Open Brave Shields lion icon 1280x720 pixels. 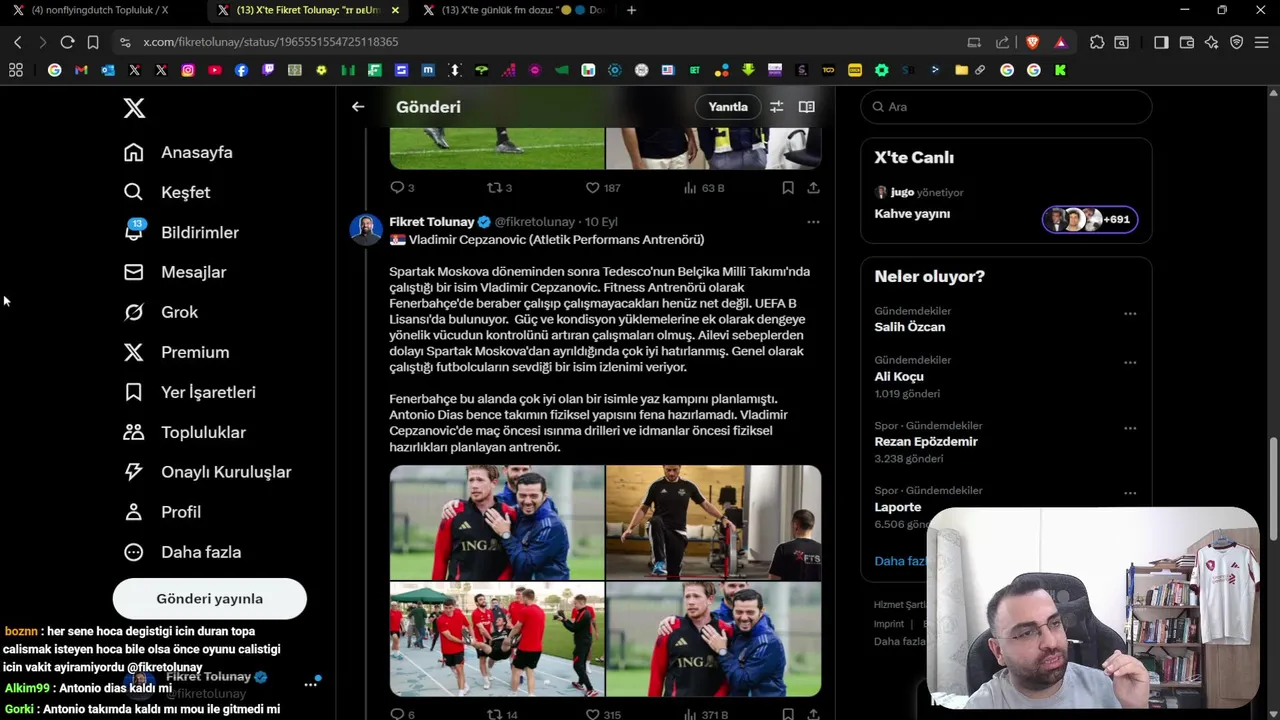tap(1033, 42)
